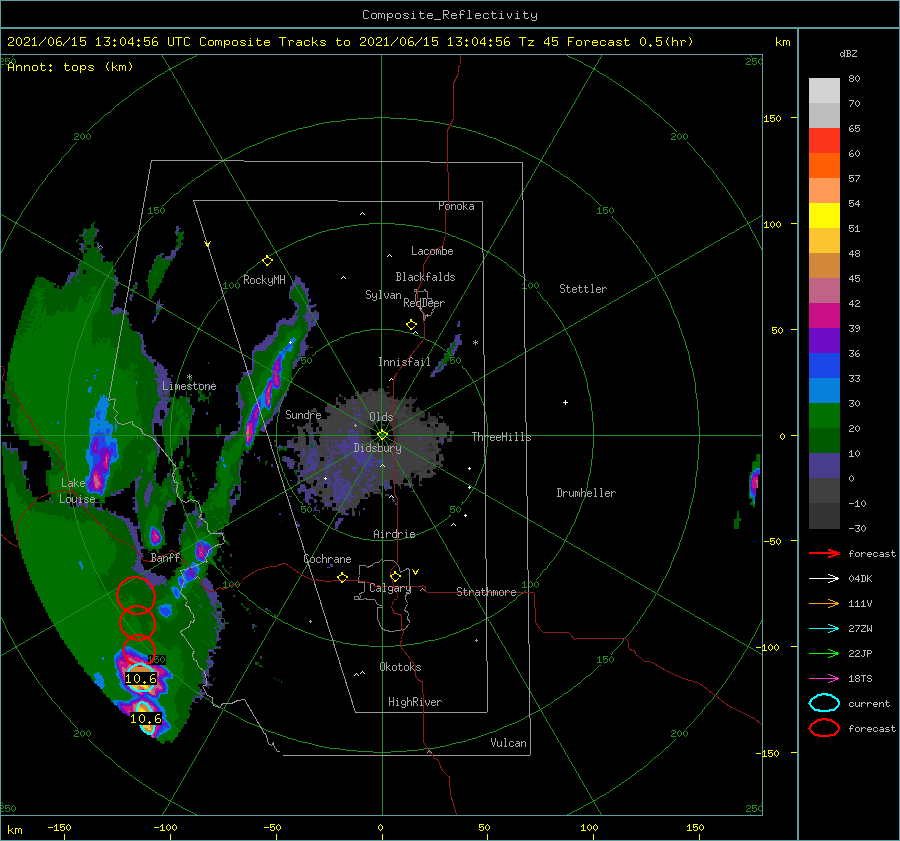The height and width of the screenshot is (841, 900).
Task: Click the Banff town label
Action: click(165, 558)
